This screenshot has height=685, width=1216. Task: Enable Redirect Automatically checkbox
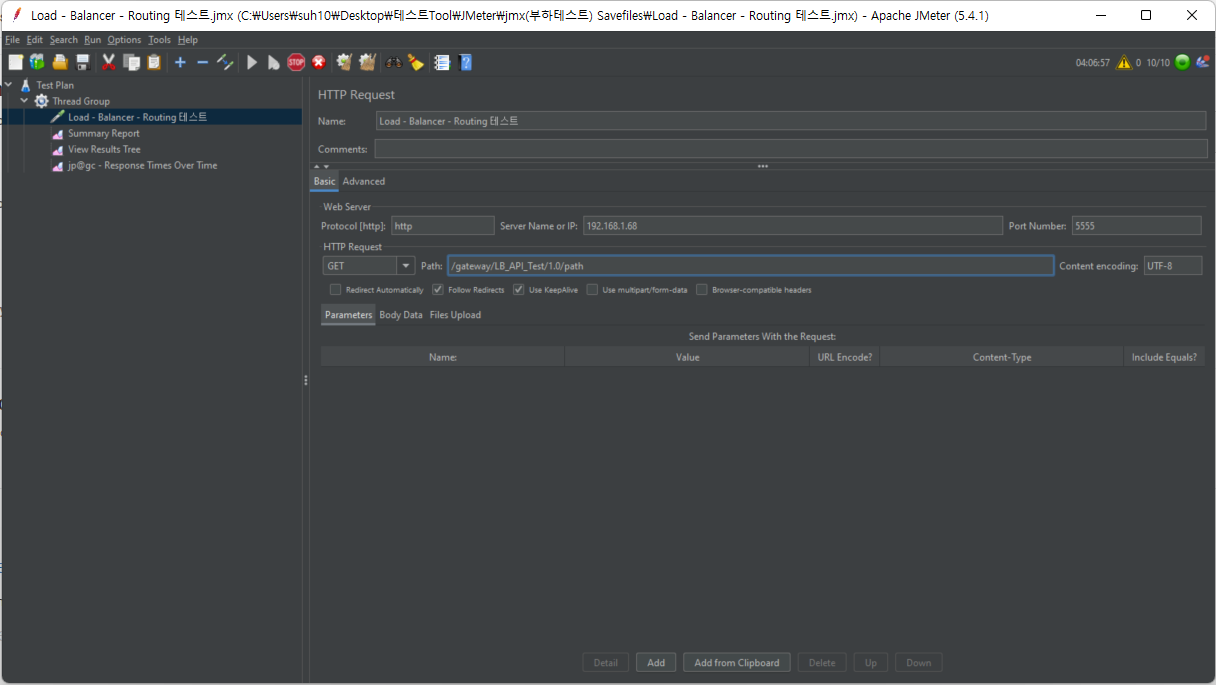point(336,290)
